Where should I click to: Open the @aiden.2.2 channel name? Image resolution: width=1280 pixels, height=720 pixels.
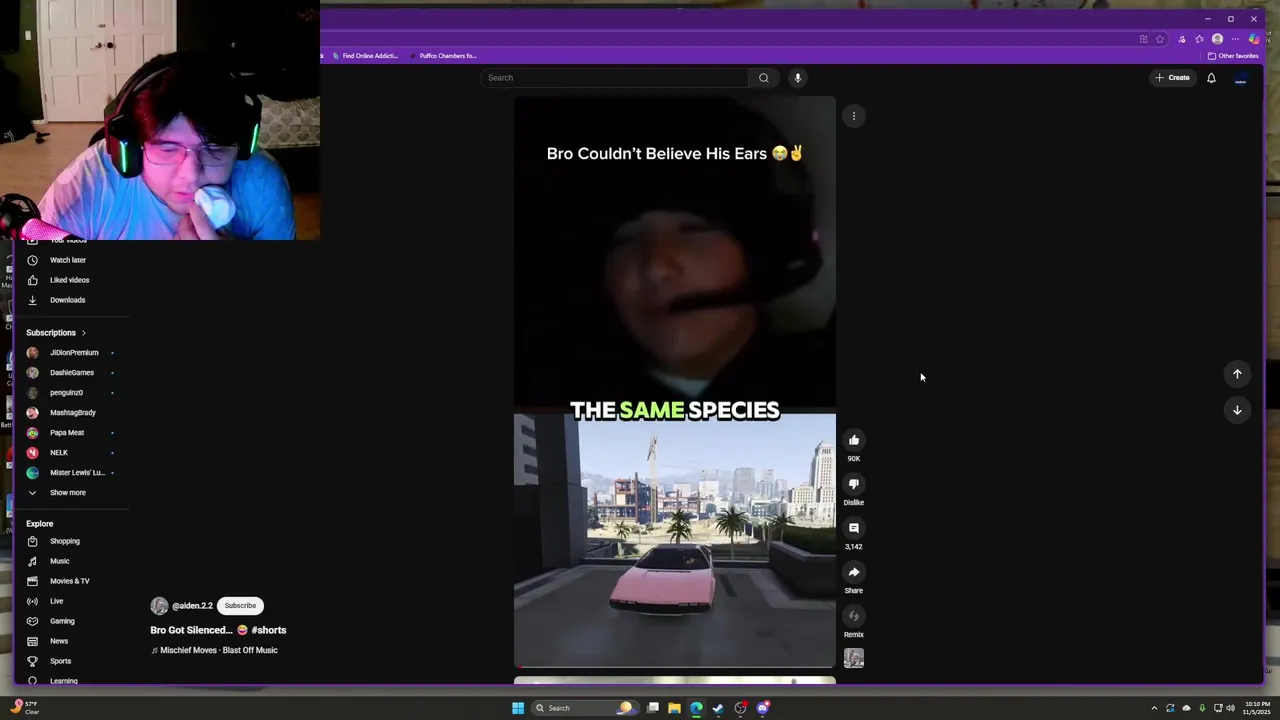(x=192, y=606)
